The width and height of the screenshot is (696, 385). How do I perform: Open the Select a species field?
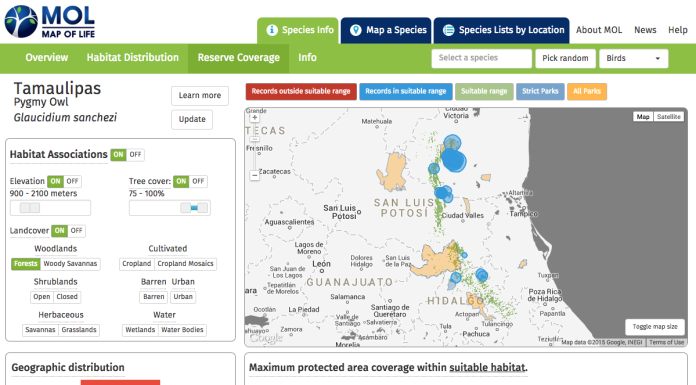pos(481,58)
